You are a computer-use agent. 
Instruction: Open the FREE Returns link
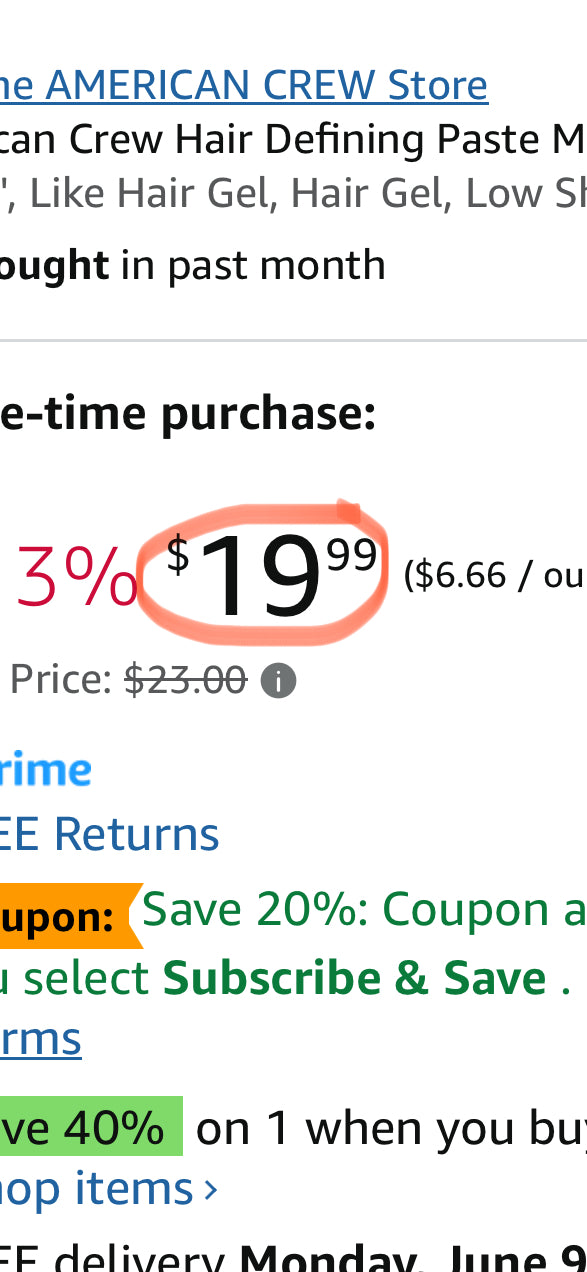click(x=110, y=835)
